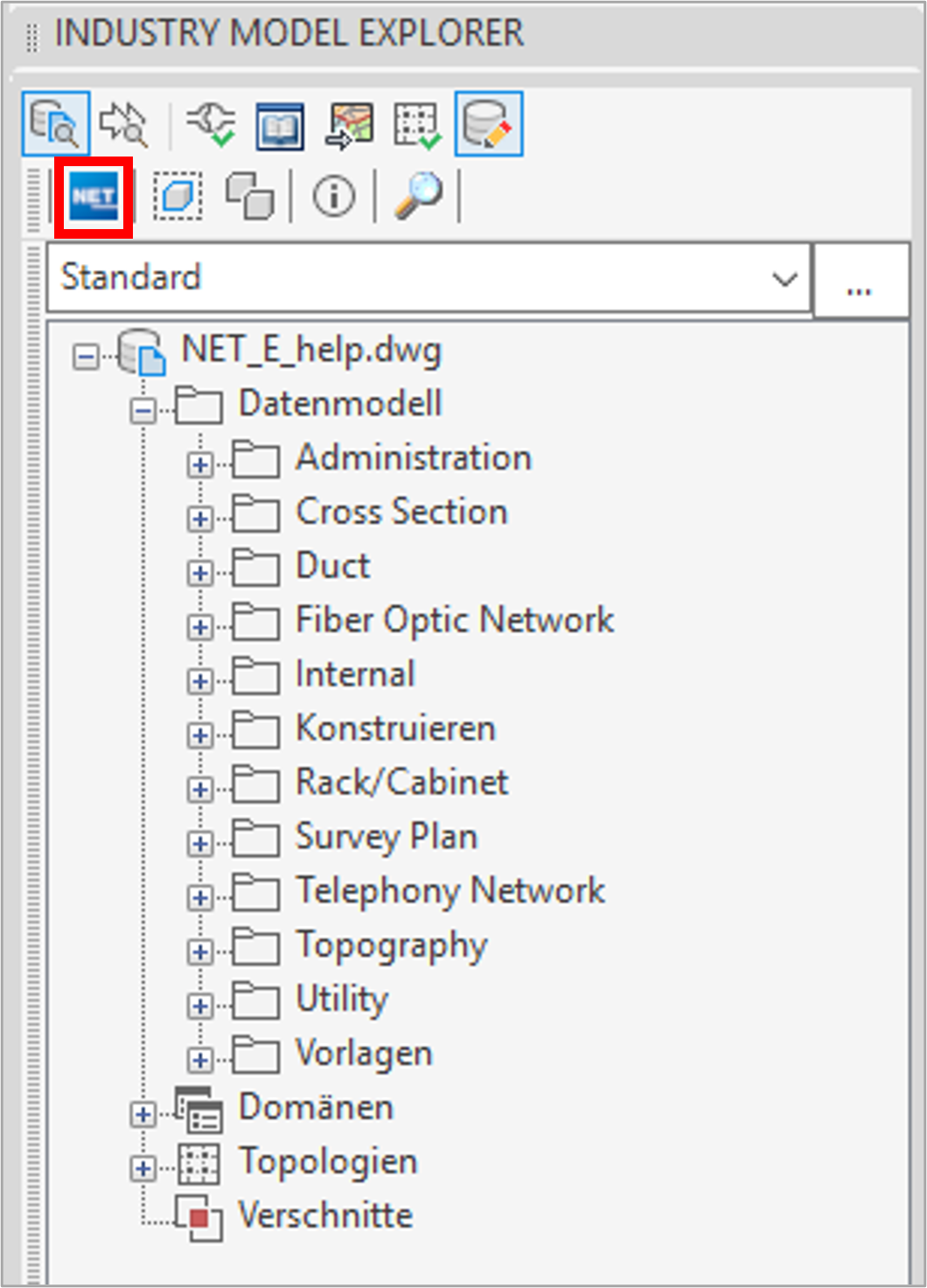Click the binoculars find icon
Viewport: 927px width, 1288px height.
click(124, 123)
